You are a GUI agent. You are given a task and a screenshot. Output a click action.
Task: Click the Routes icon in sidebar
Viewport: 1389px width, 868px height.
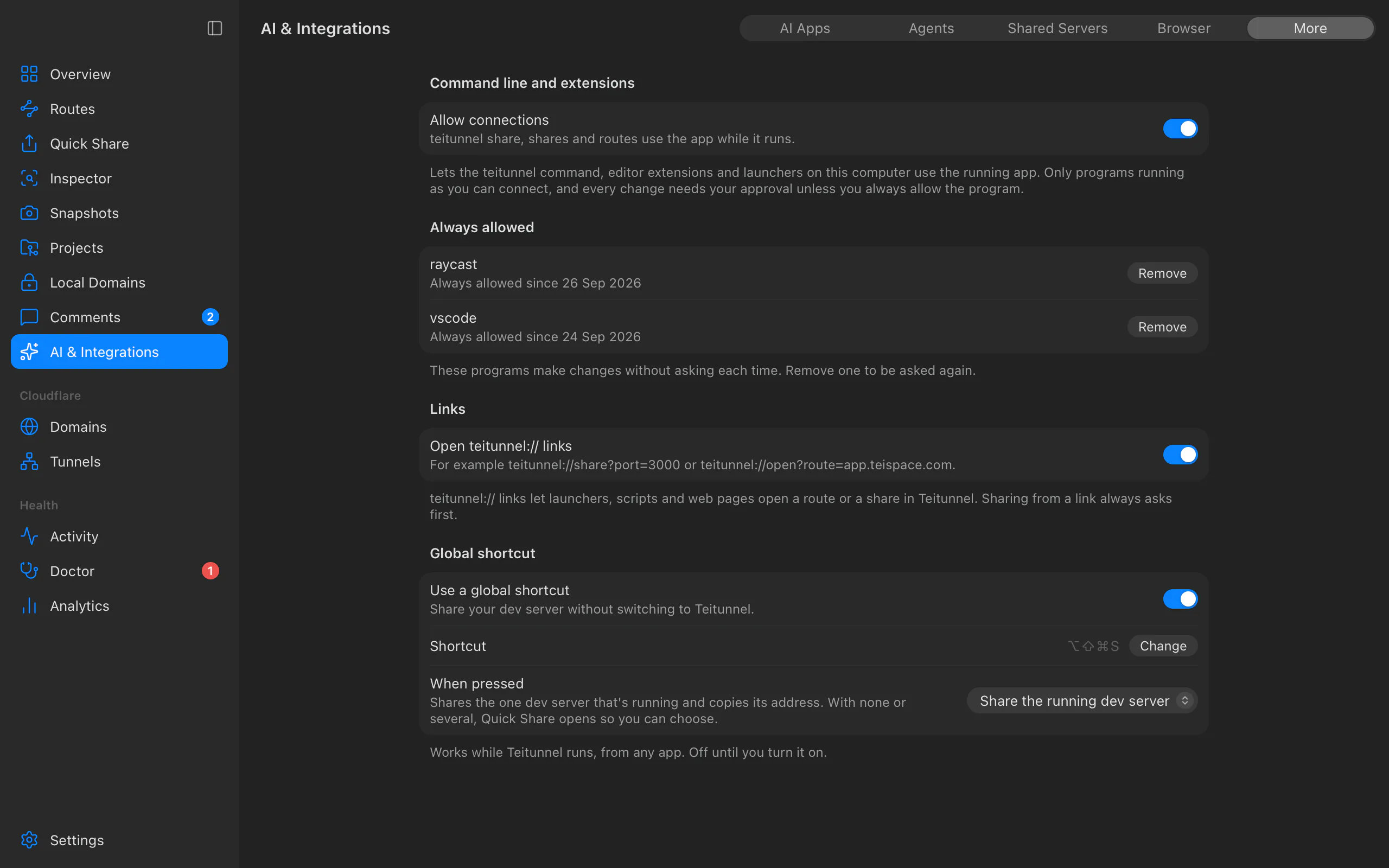[x=29, y=109]
